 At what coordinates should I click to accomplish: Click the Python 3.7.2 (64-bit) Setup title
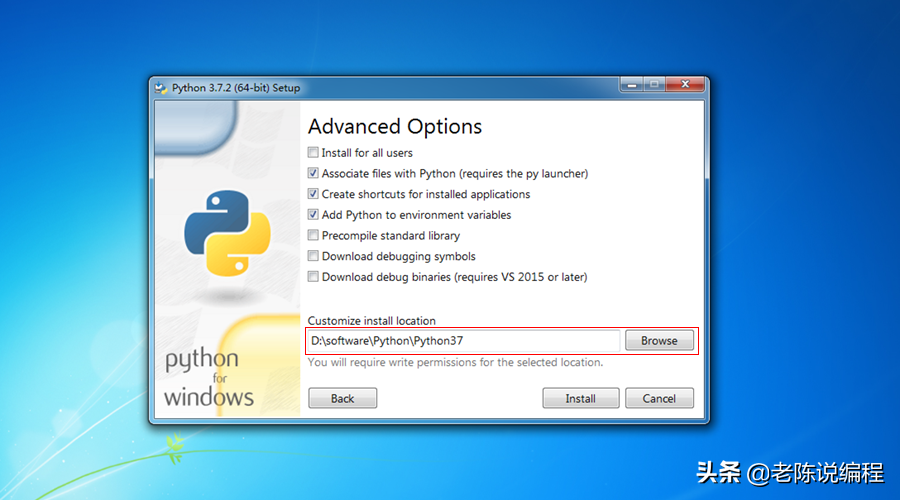tap(236, 88)
